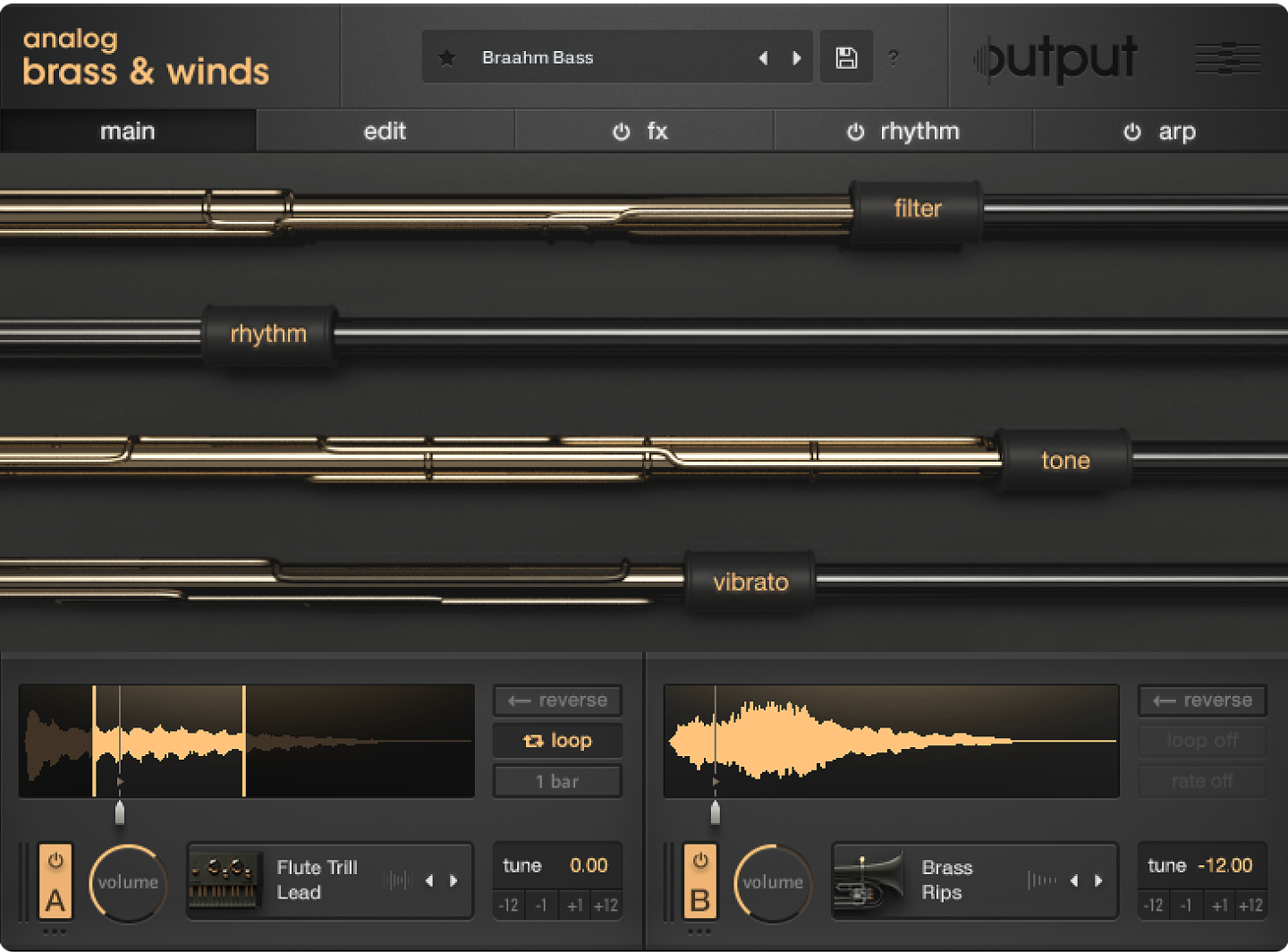Raise Layer B tune by +12 semitones
The image size is (1288, 952).
click(x=1252, y=905)
